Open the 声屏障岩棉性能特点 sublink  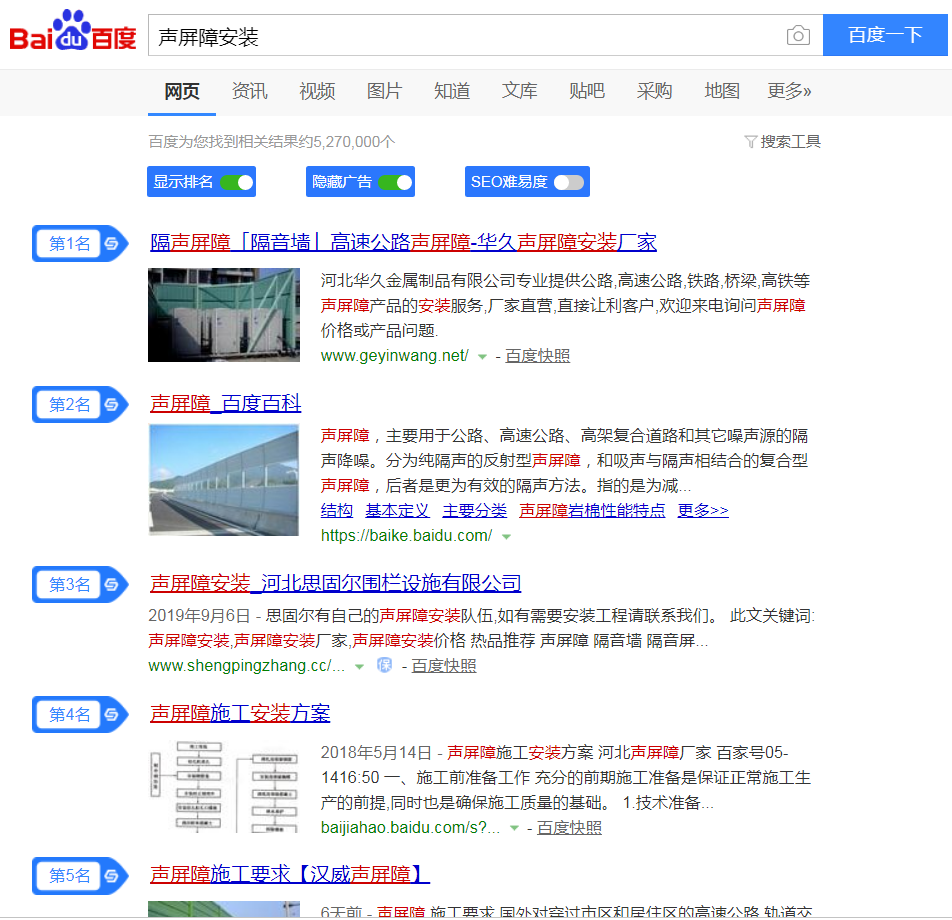592,511
